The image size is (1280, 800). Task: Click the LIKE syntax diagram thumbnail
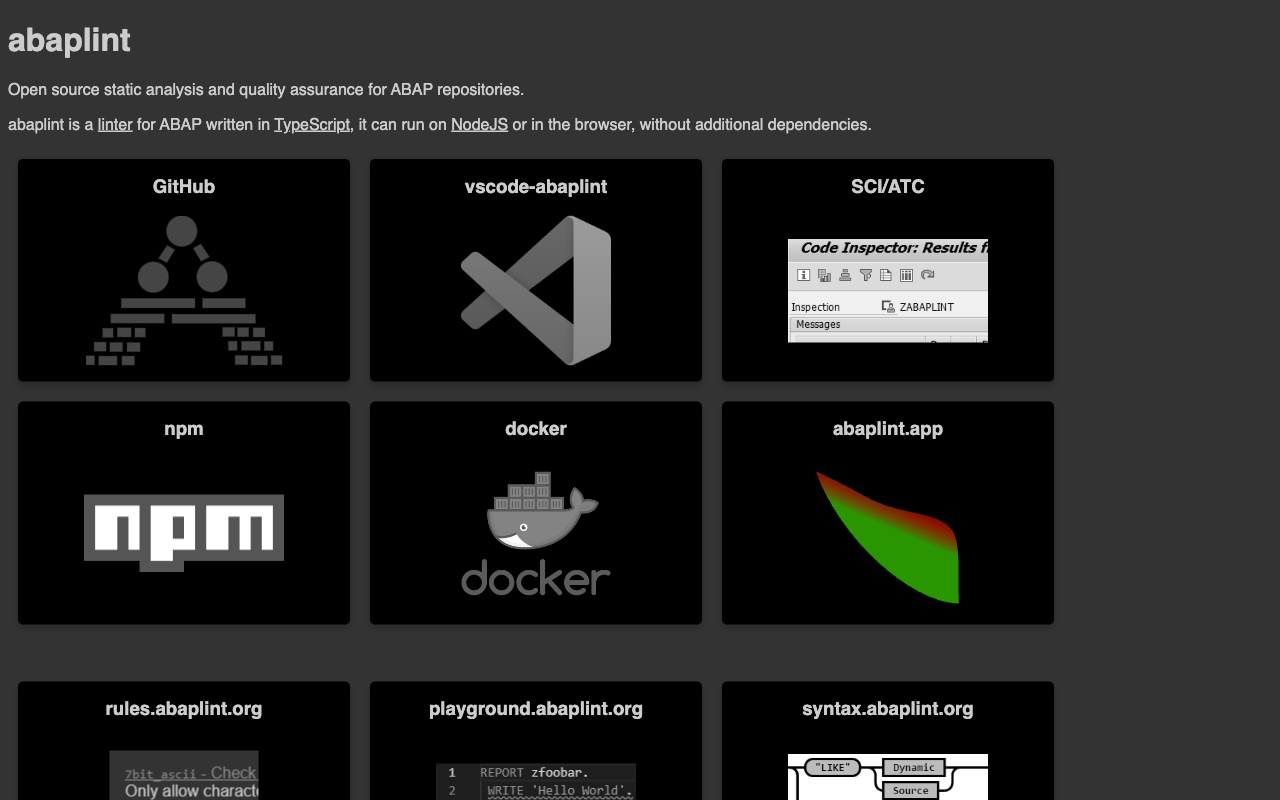888,777
